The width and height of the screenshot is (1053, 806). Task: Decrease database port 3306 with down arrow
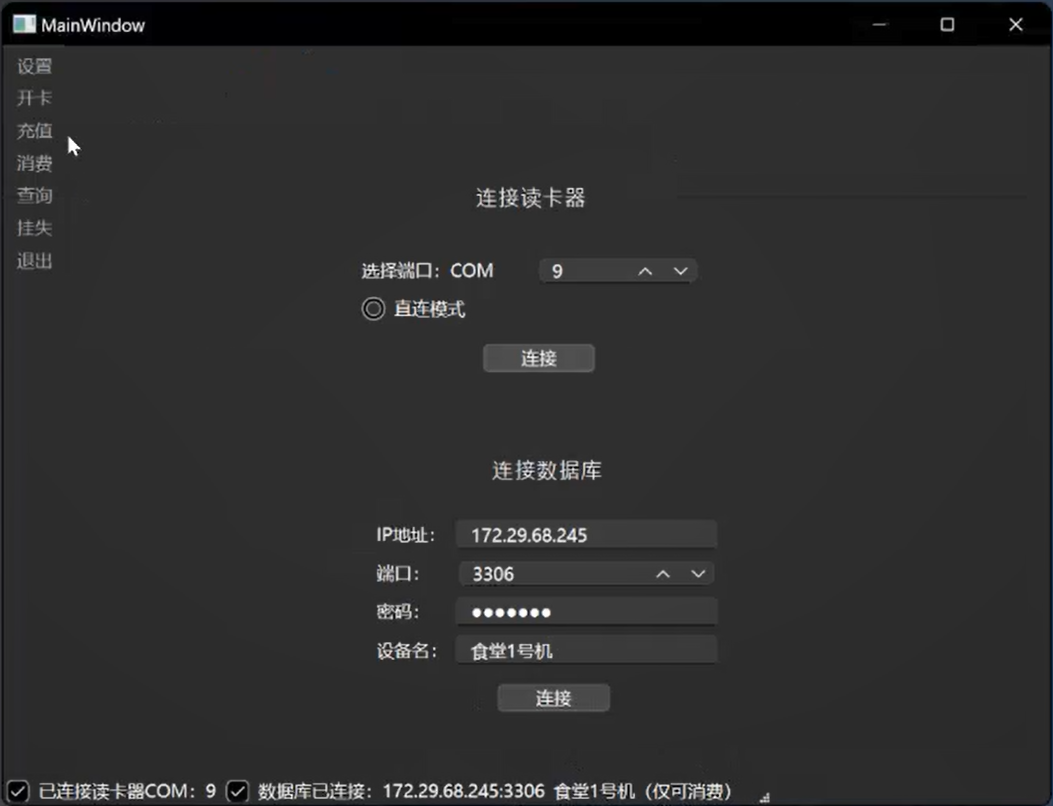[698, 573]
